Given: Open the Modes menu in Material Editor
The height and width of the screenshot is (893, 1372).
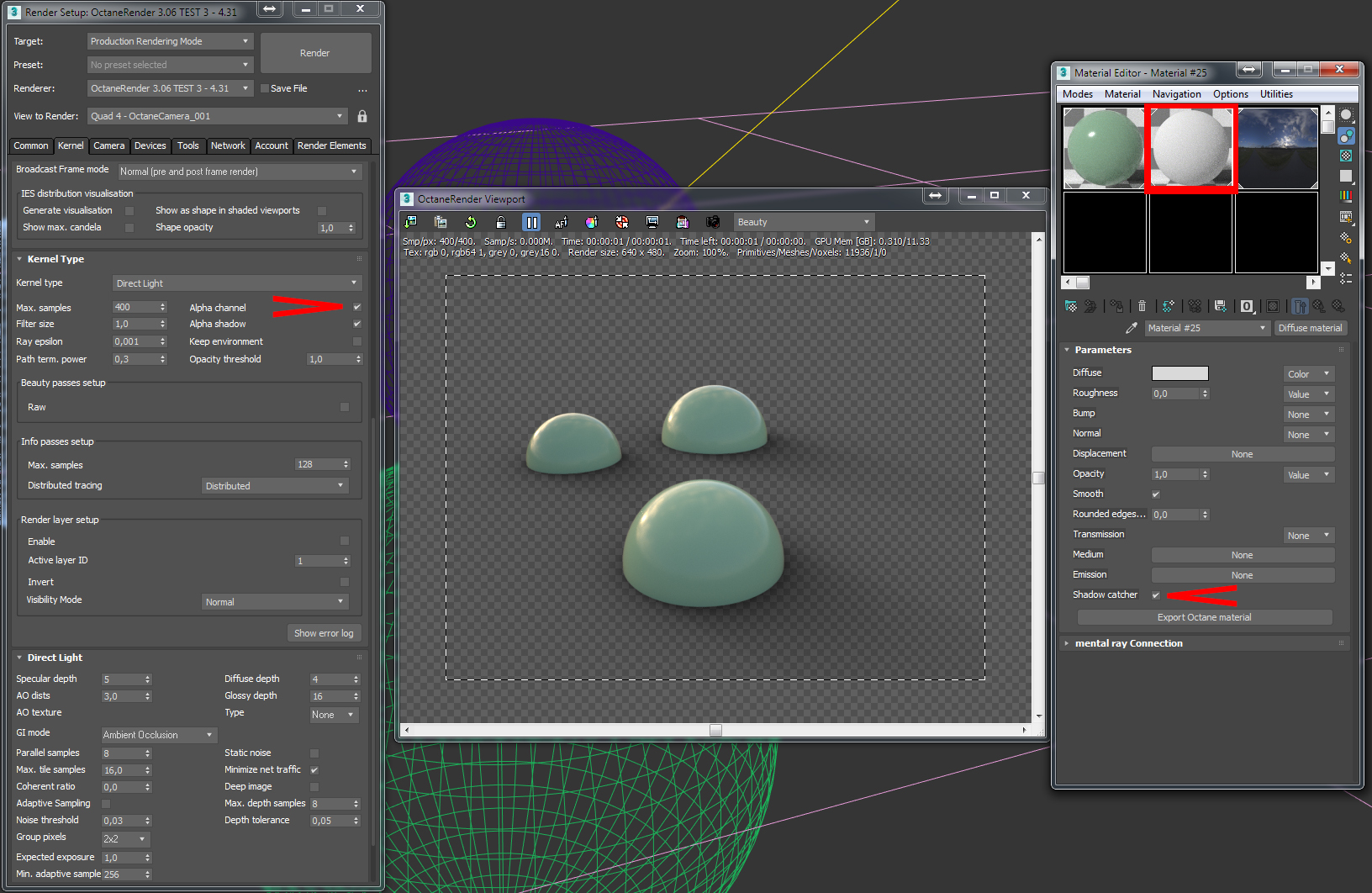Looking at the screenshot, I should [1078, 94].
